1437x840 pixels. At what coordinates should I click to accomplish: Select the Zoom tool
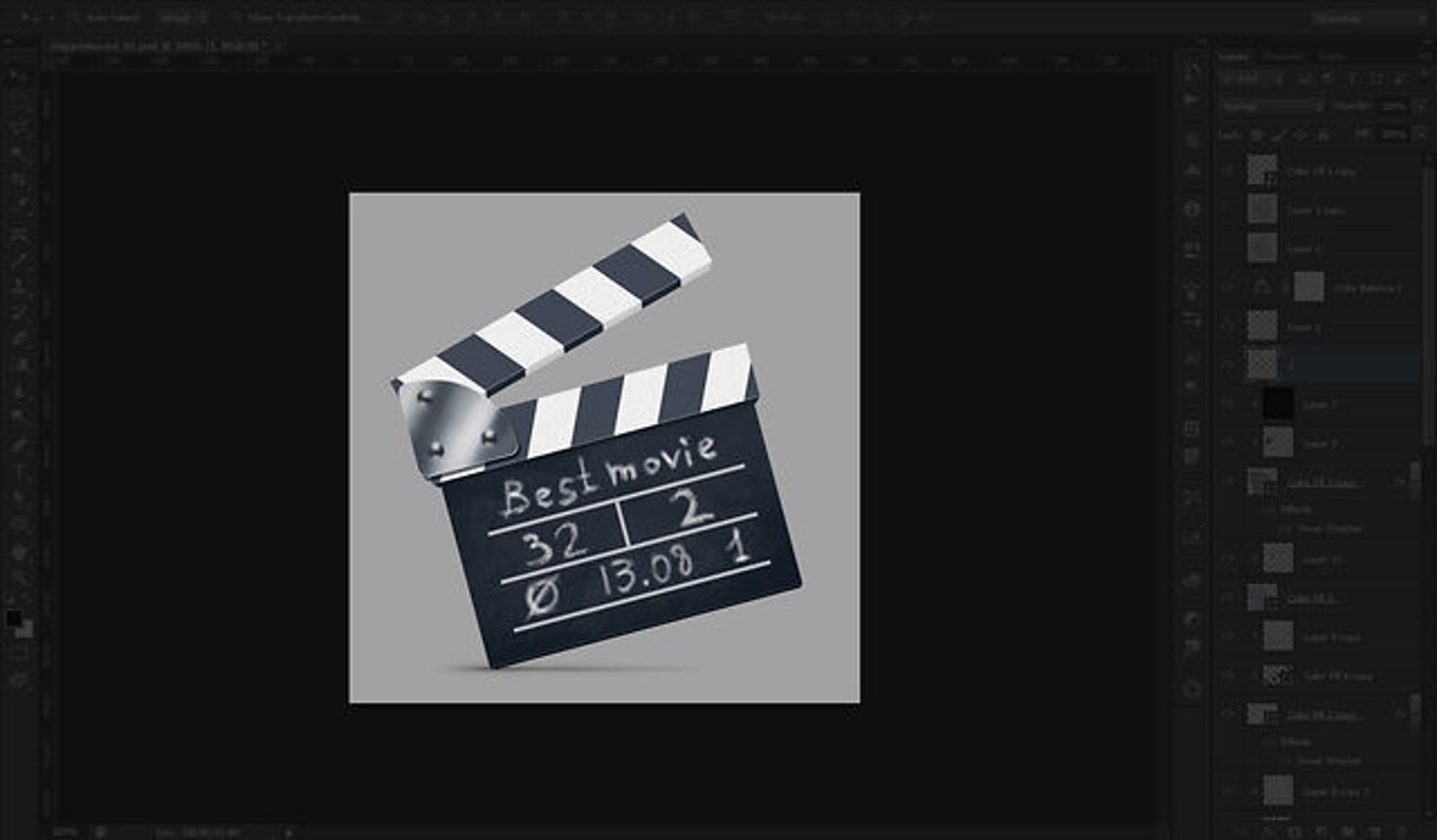pyautogui.click(x=19, y=578)
